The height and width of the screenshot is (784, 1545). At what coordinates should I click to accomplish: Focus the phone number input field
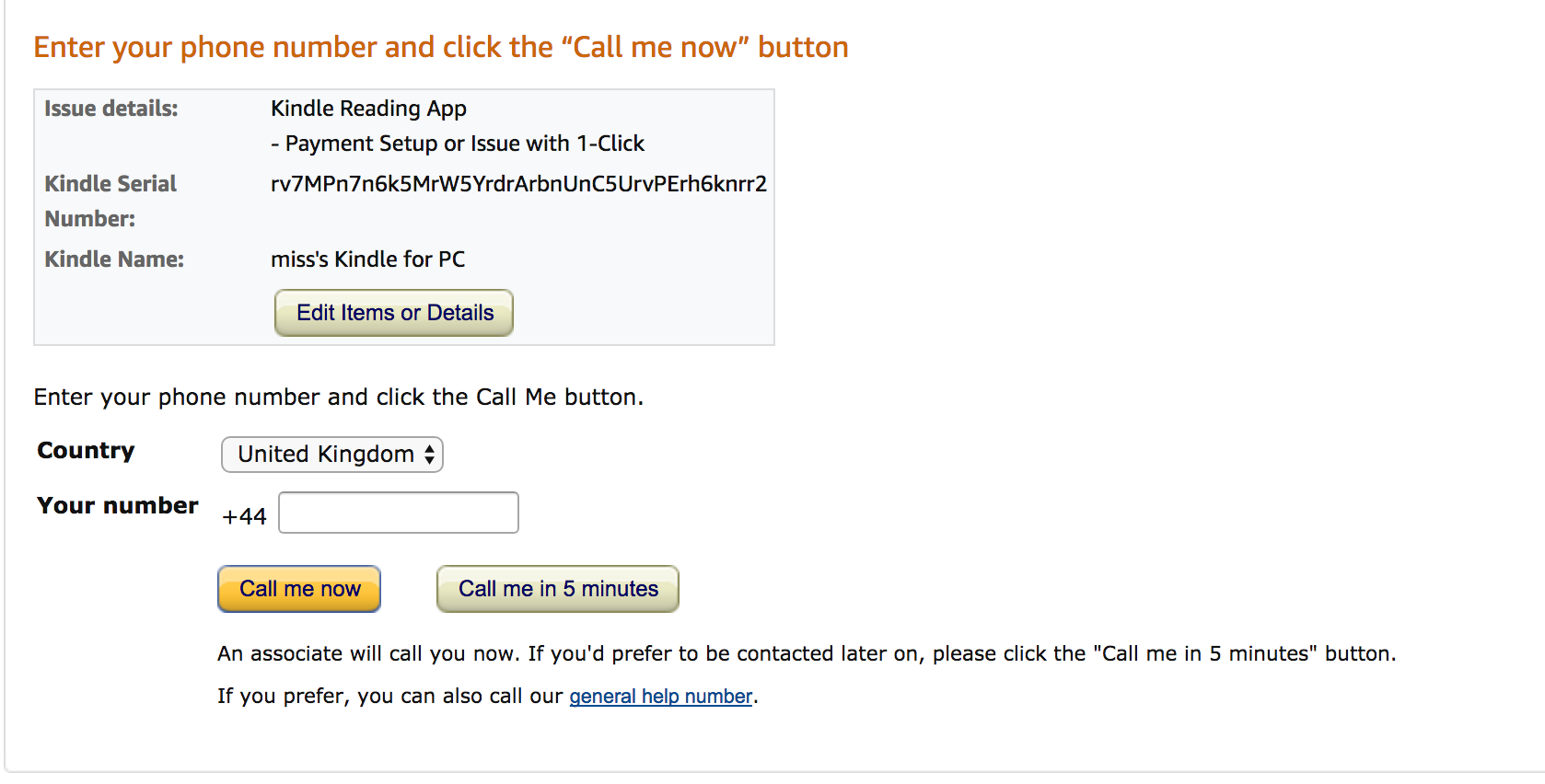[399, 513]
